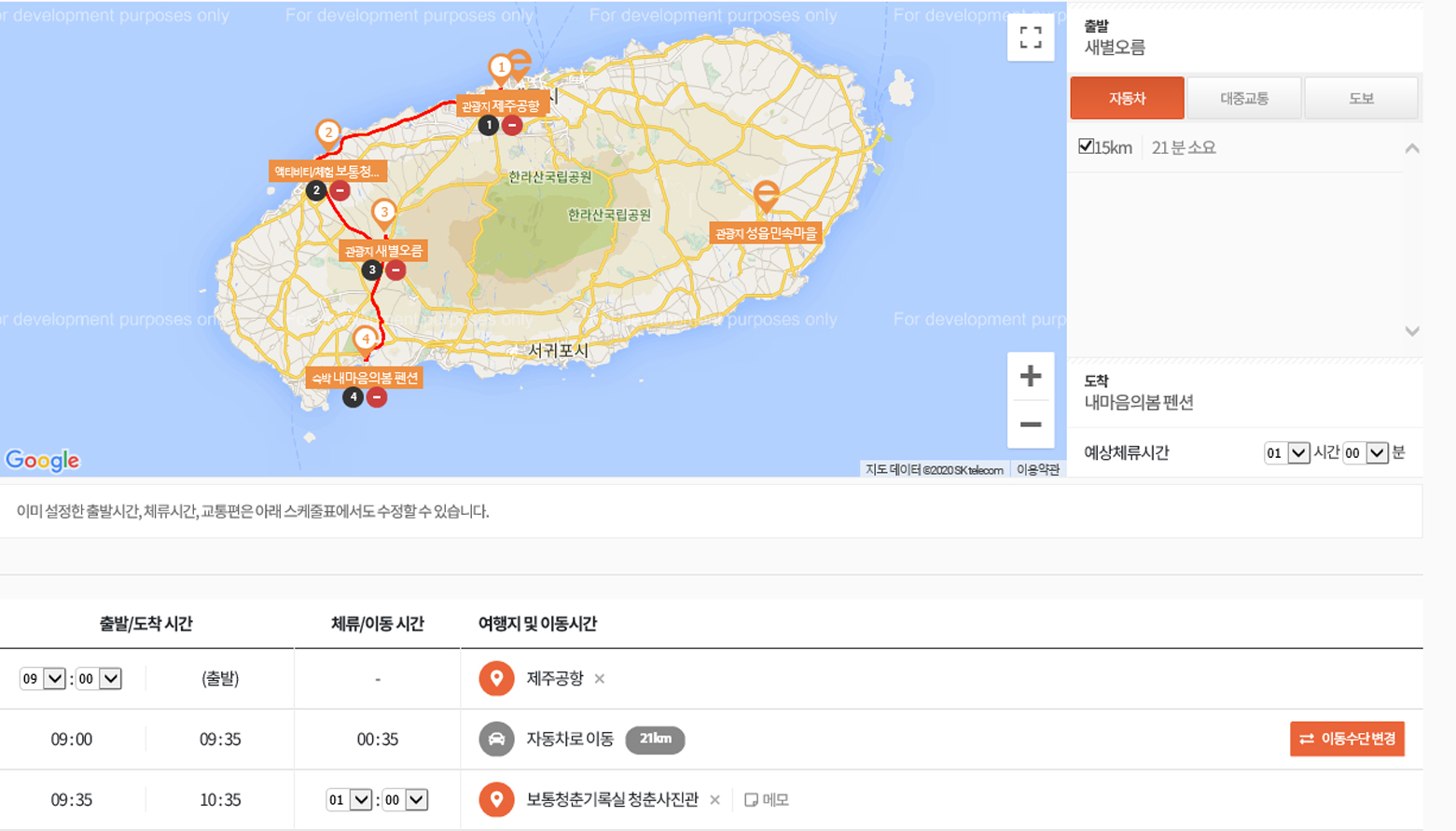Remove stop 3 새별오름 with red minus icon
This screenshot has width=1456, height=831.
pos(395,270)
